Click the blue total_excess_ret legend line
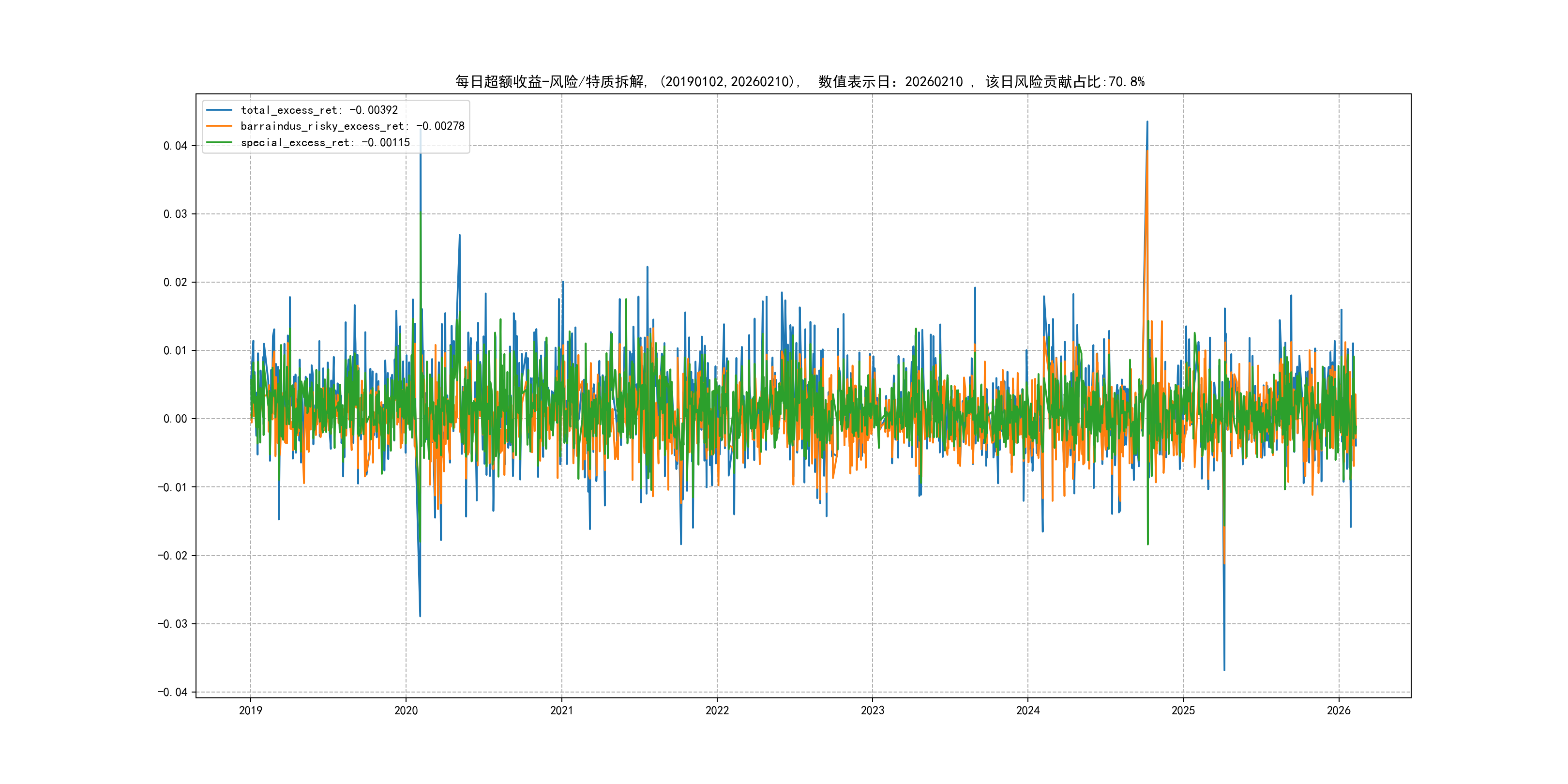Image resolution: width=1568 pixels, height=784 pixels. (x=219, y=110)
